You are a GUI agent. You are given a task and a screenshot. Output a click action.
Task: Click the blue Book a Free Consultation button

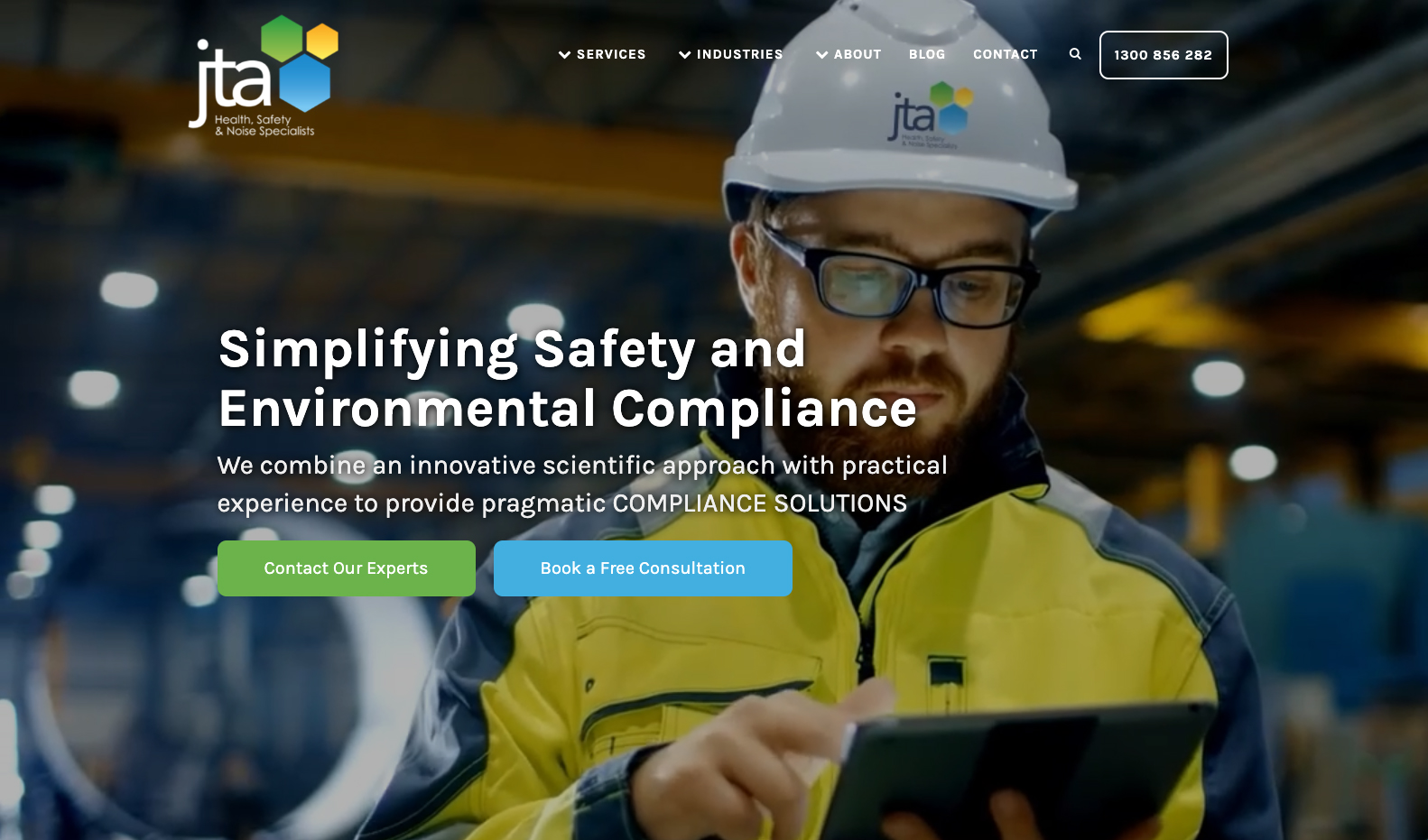click(x=643, y=568)
